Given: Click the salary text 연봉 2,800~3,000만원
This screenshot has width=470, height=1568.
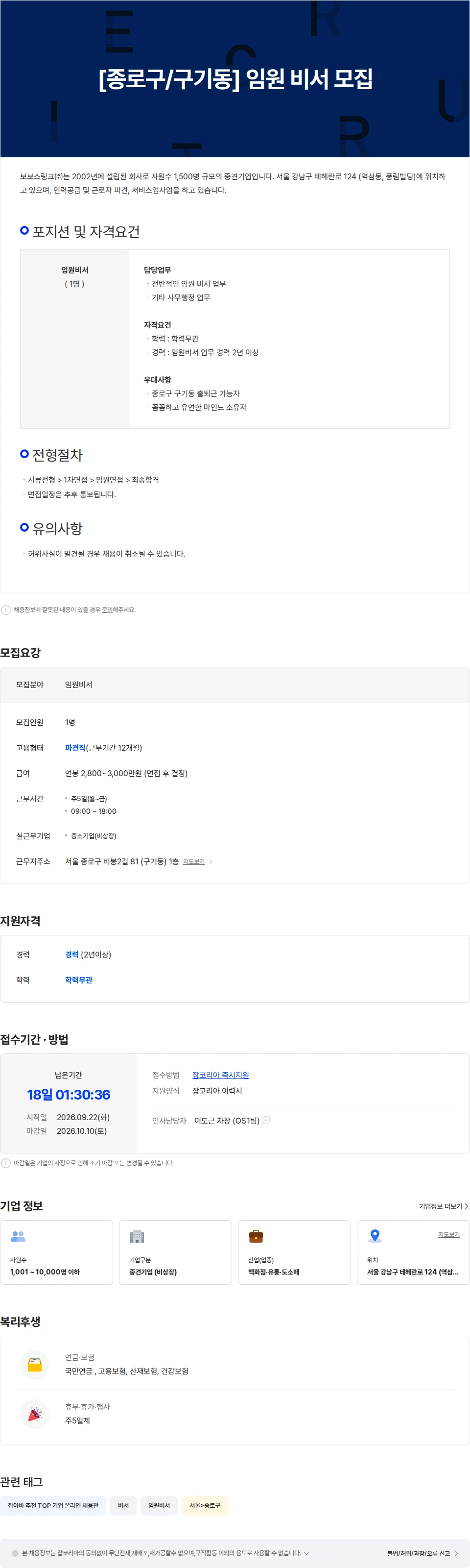Looking at the screenshot, I should (126, 773).
